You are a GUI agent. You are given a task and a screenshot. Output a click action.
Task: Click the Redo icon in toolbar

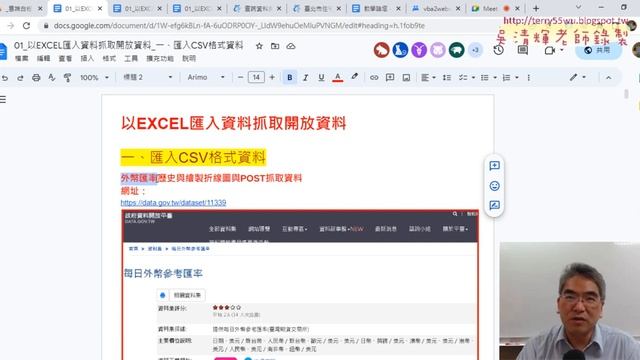click(20, 78)
